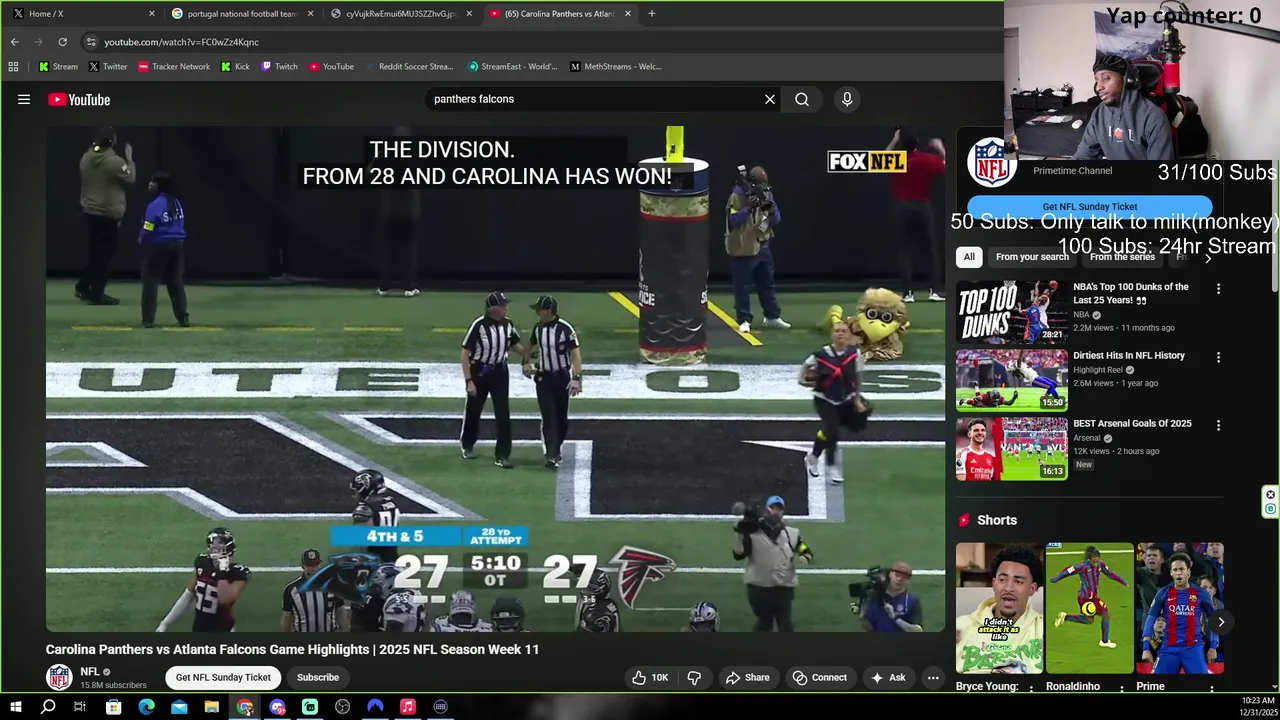Dislike the video with the thumbs-down
The width and height of the screenshot is (1280, 720).
coord(694,677)
